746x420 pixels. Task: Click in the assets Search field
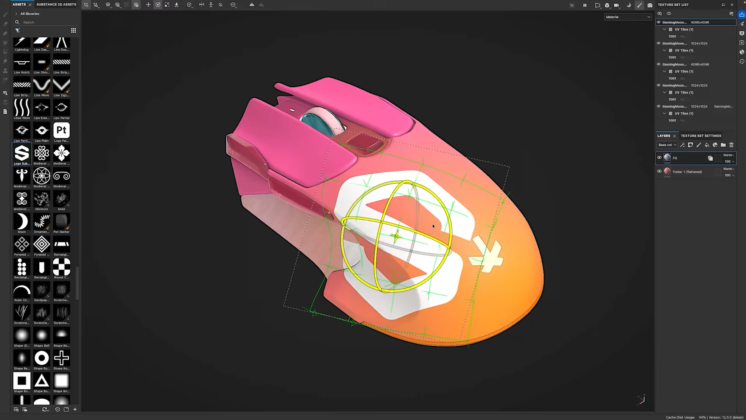(45, 22)
